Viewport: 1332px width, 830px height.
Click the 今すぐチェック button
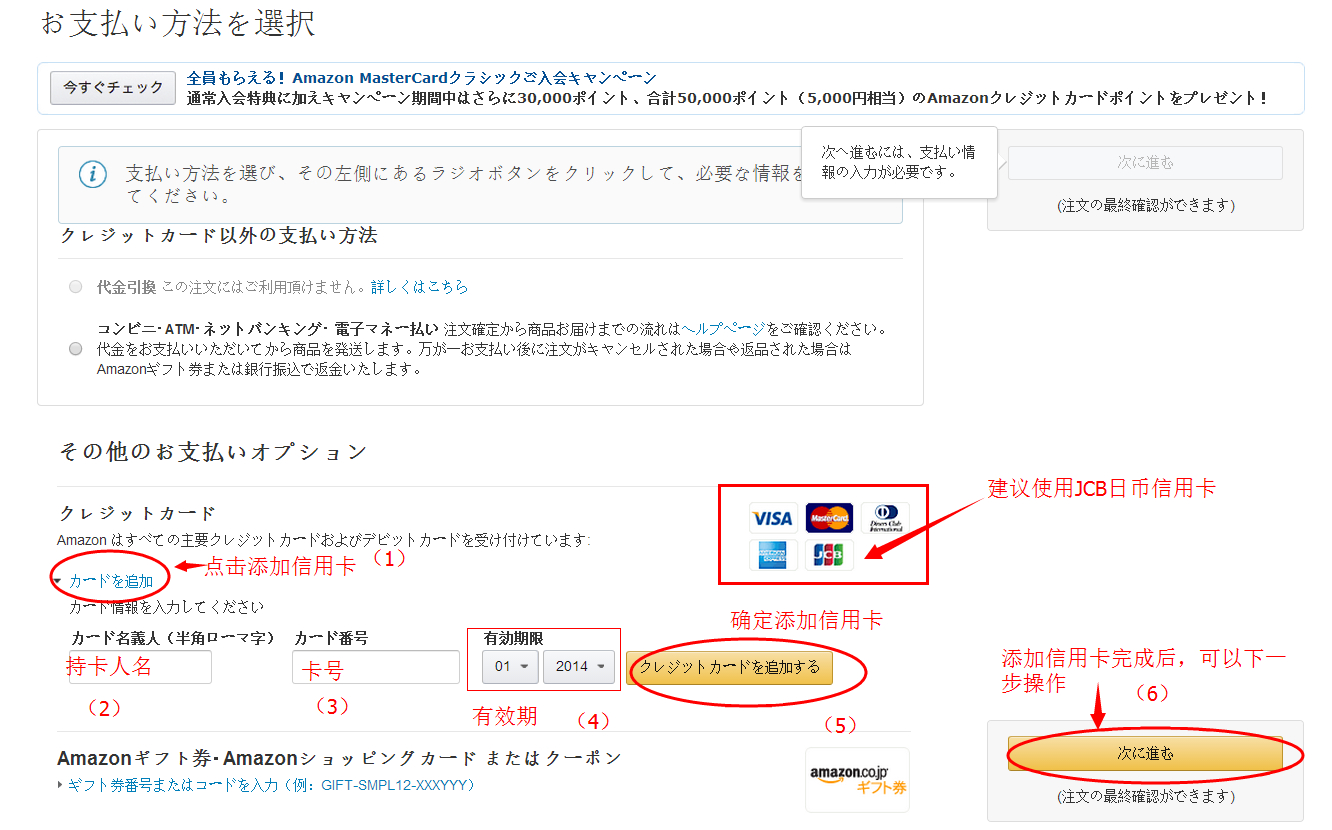click(113, 88)
